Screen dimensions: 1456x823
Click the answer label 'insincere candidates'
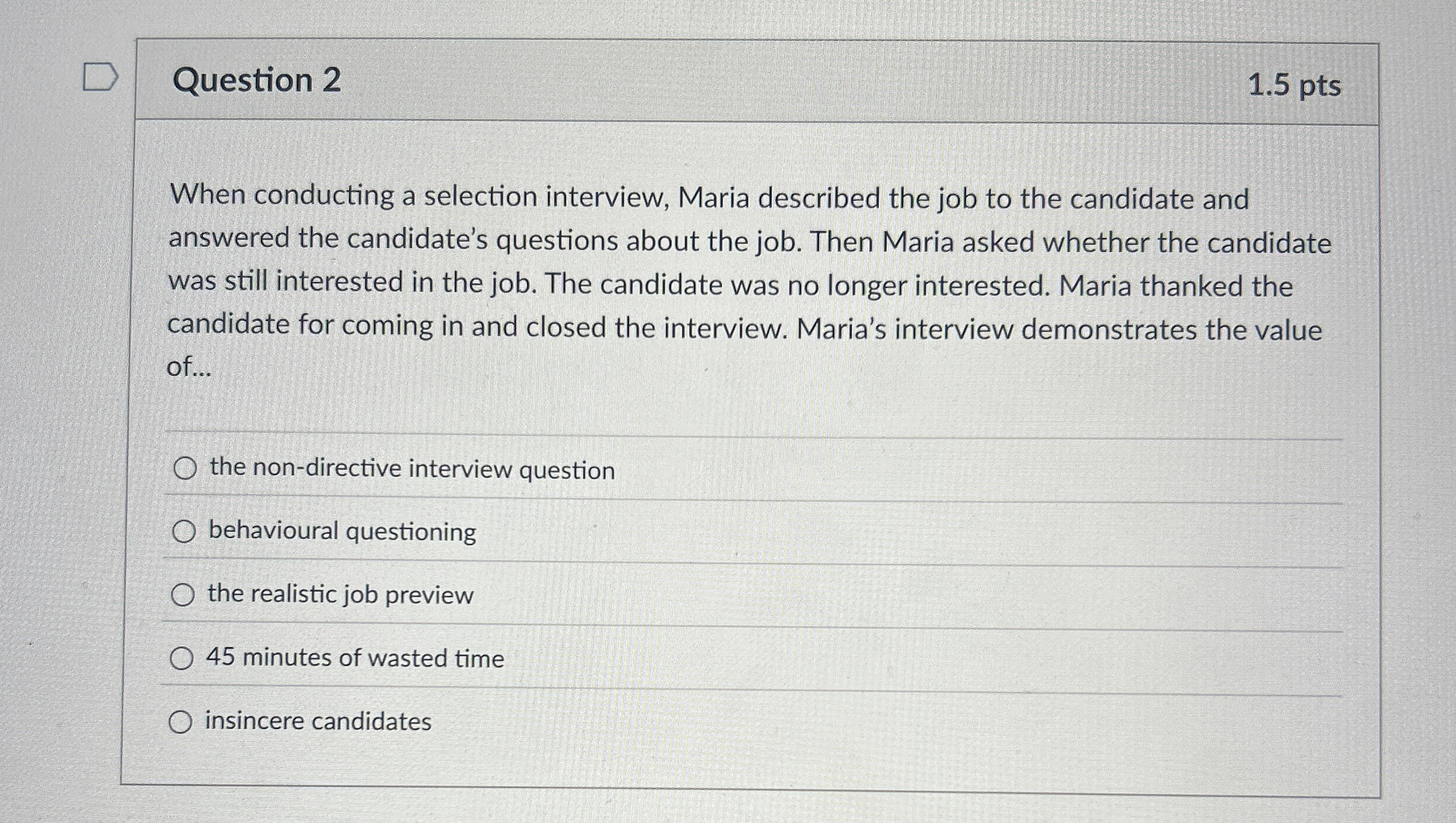(317, 721)
